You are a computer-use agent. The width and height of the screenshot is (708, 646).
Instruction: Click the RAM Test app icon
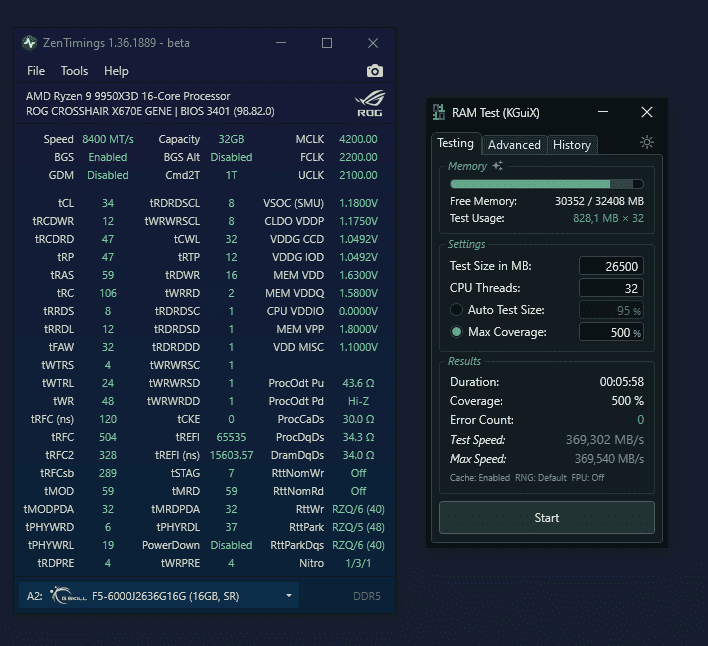(x=438, y=112)
